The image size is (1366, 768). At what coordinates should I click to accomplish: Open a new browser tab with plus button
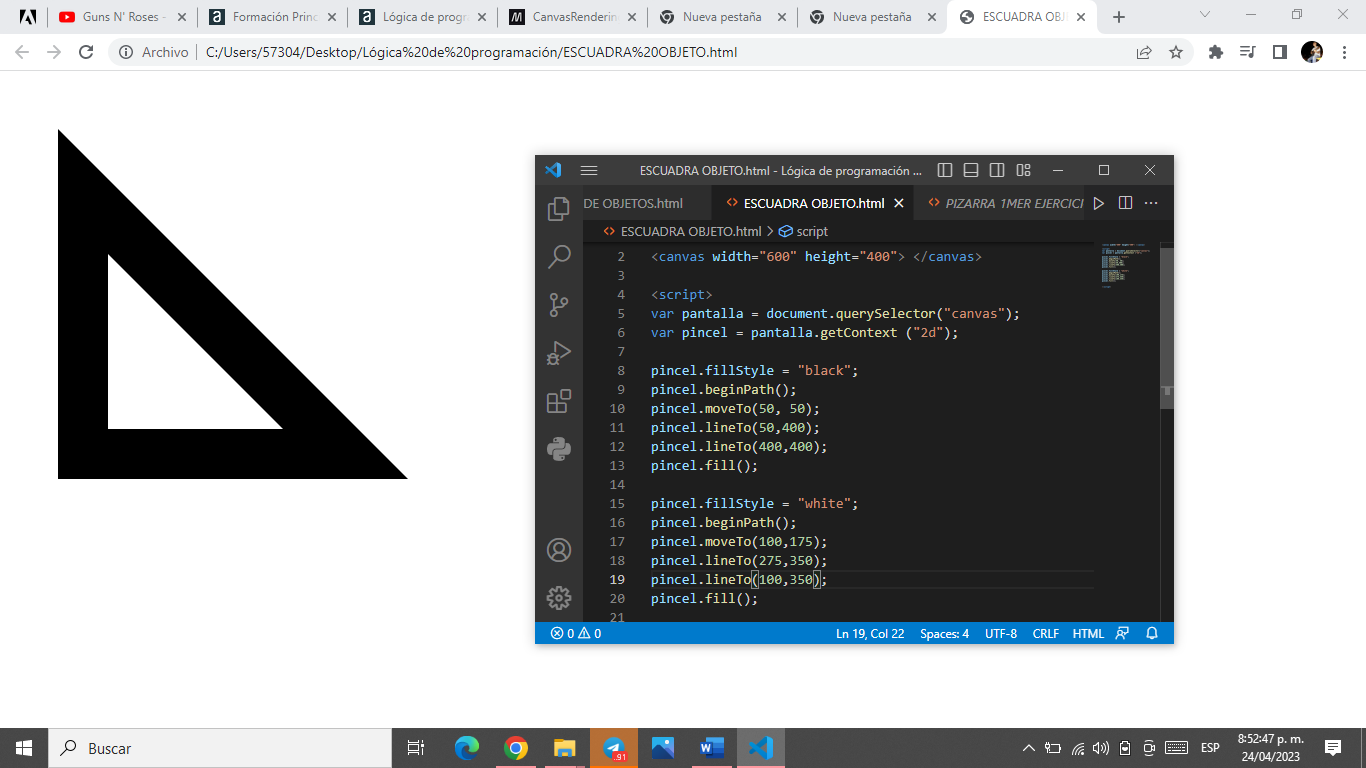pos(1119,17)
